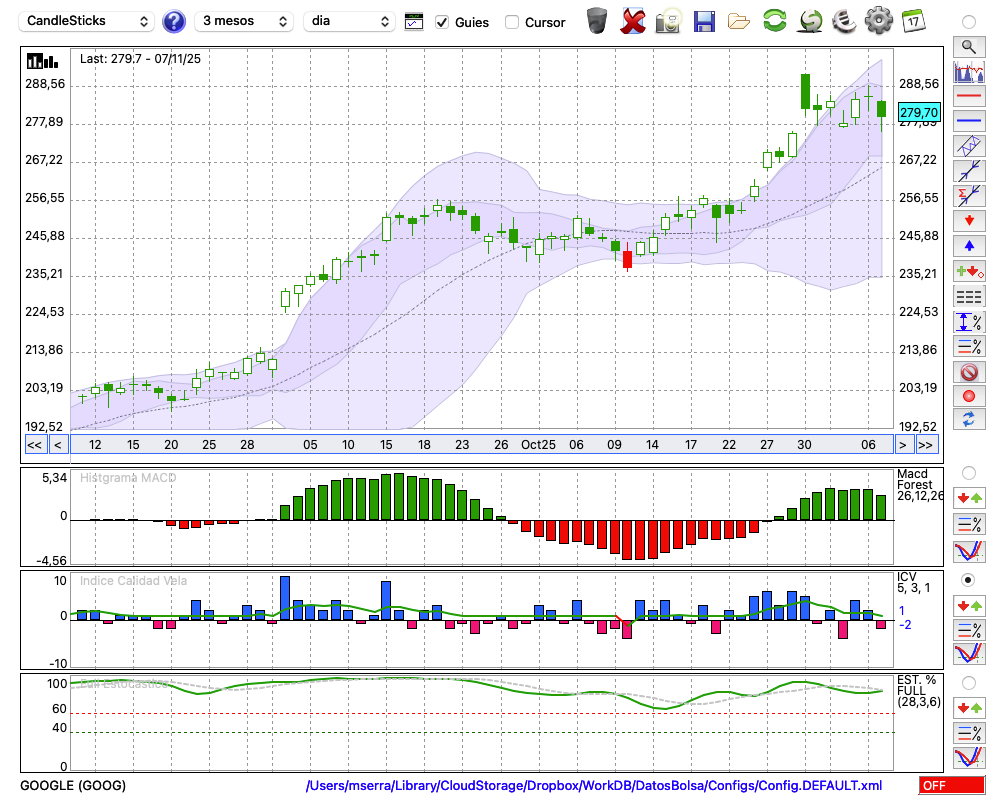Screen dimensions: 1000x800
Task: Open the calendar icon showing 17
Action: pyautogui.click(x=912, y=21)
